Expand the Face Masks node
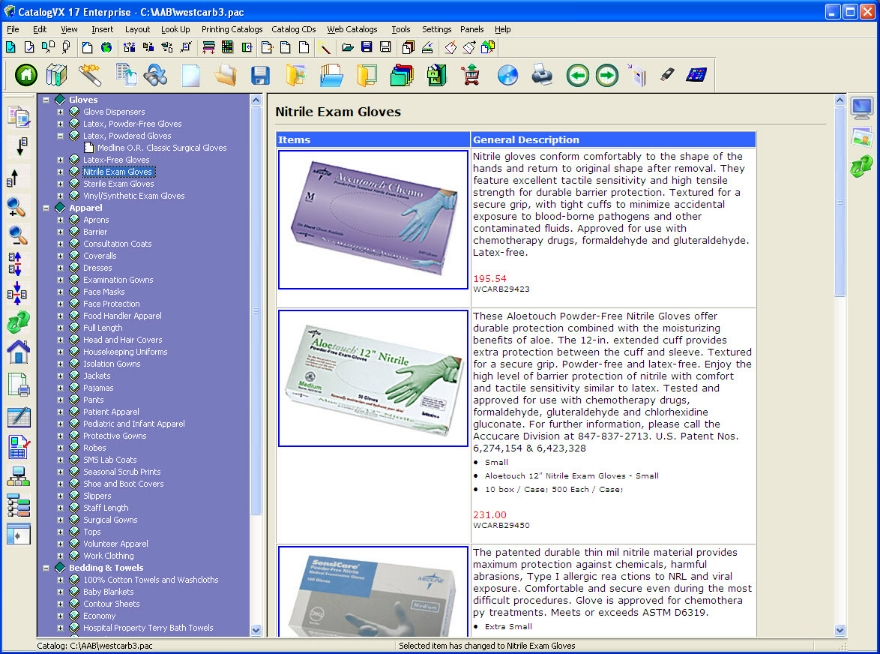 coord(60,292)
